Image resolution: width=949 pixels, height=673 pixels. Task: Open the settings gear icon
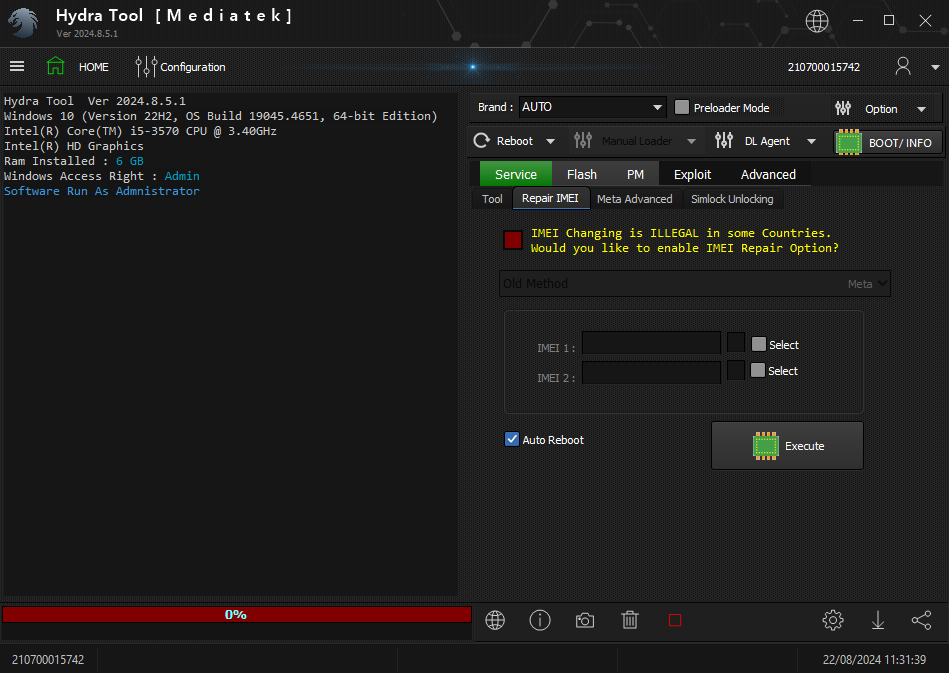pyautogui.click(x=832, y=621)
